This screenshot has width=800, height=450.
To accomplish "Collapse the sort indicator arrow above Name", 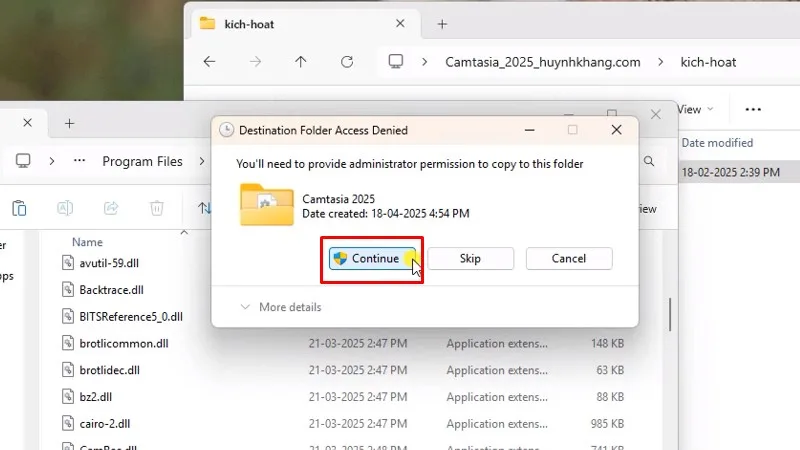I will click(184, 233).
